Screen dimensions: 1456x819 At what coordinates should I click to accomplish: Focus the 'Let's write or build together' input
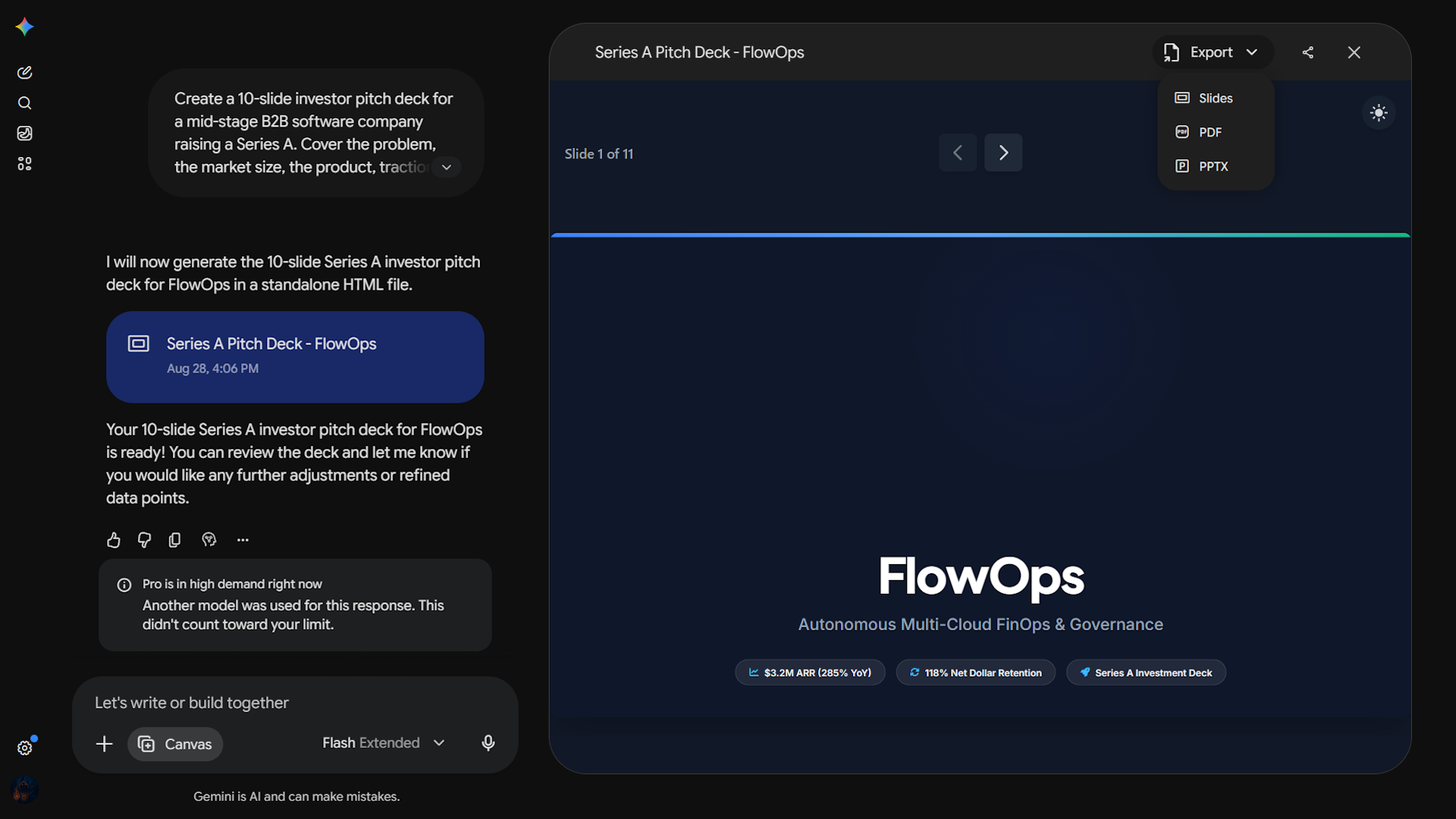point(295,703)
